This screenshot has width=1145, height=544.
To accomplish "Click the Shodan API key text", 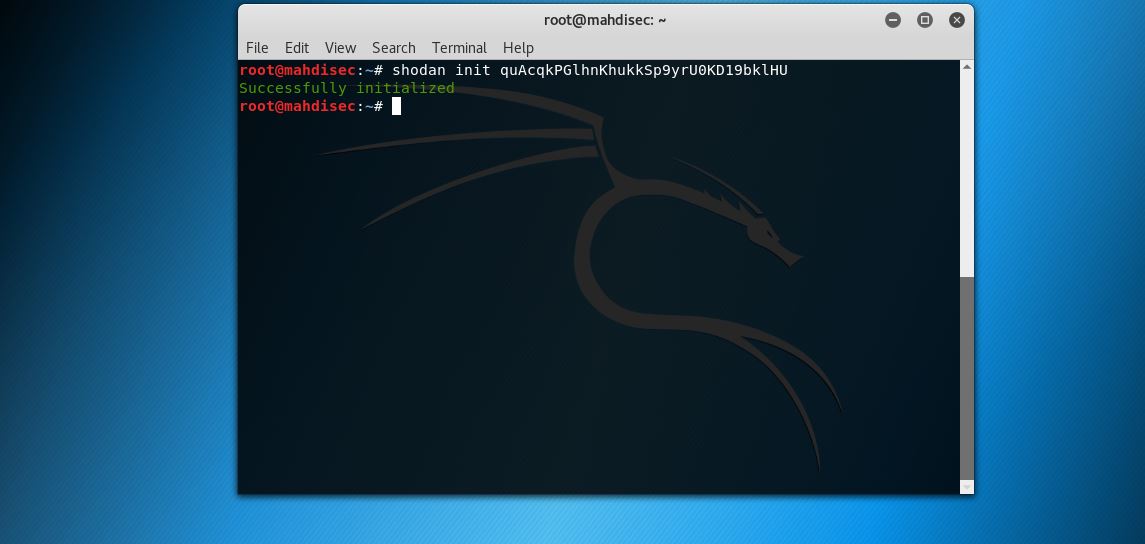I will 643,70.
